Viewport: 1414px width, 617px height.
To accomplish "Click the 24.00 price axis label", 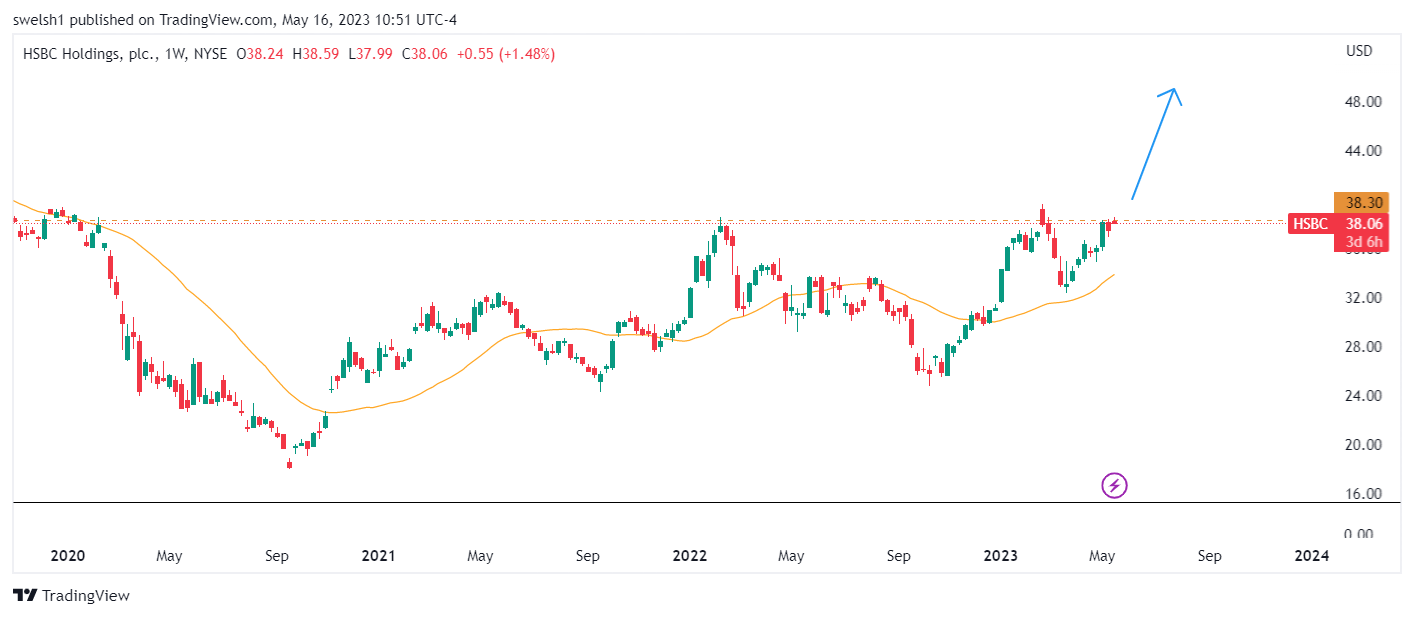I will coord(1364,396).
